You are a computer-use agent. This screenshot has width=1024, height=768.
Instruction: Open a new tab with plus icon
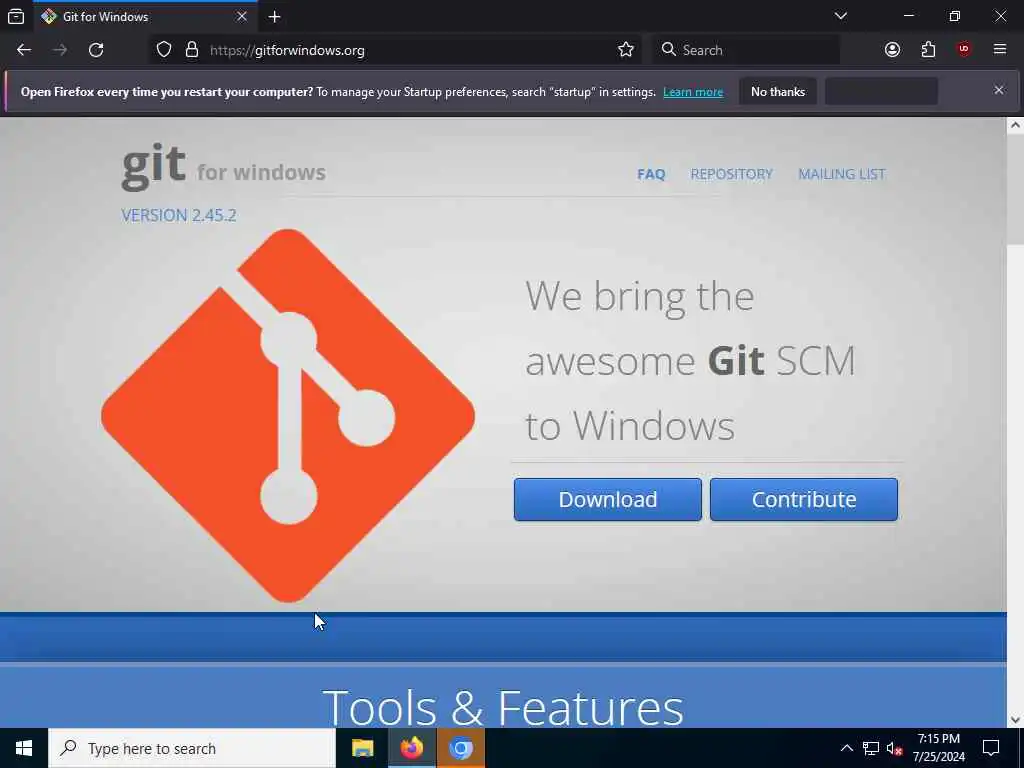(x=274, y=17)
